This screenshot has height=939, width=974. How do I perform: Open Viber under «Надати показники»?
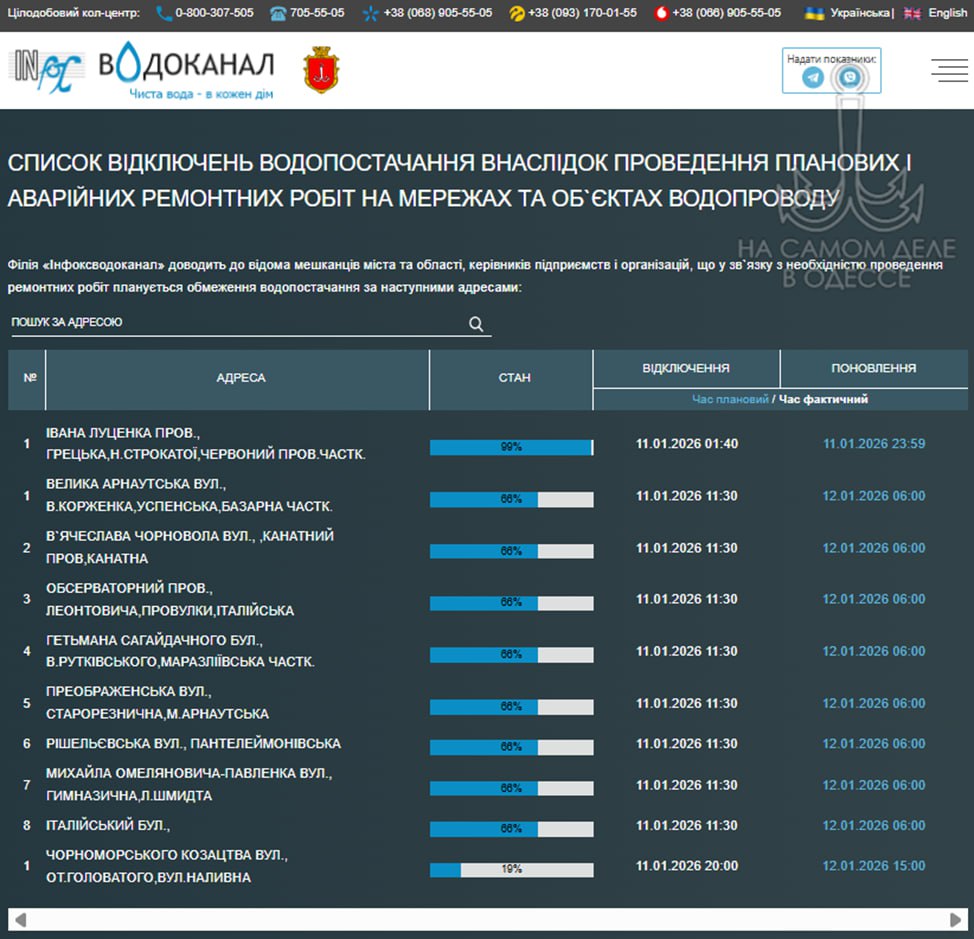(850, 77)
